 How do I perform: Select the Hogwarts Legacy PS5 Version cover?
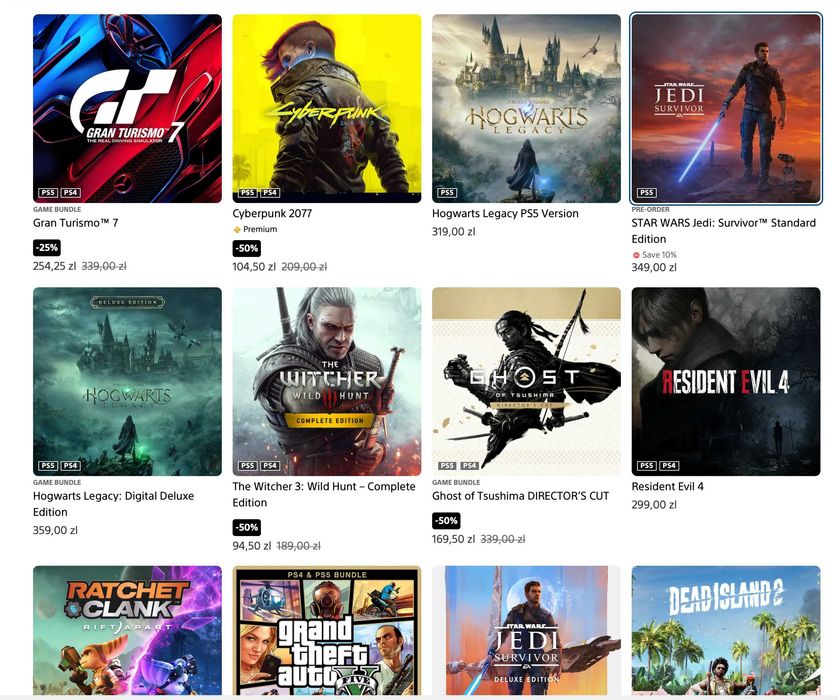(526, 108)
